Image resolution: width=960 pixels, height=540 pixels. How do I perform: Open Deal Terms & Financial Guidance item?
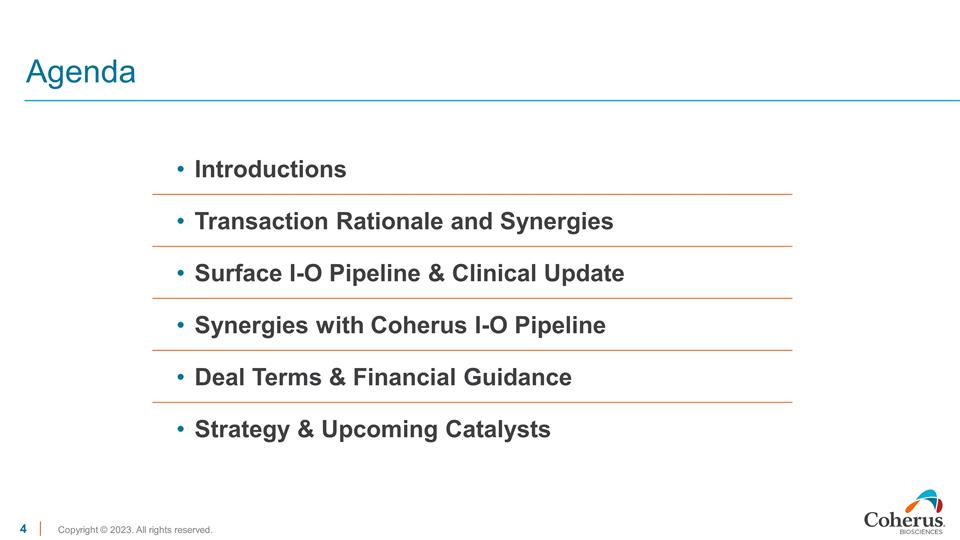click(x=383, y=378)
